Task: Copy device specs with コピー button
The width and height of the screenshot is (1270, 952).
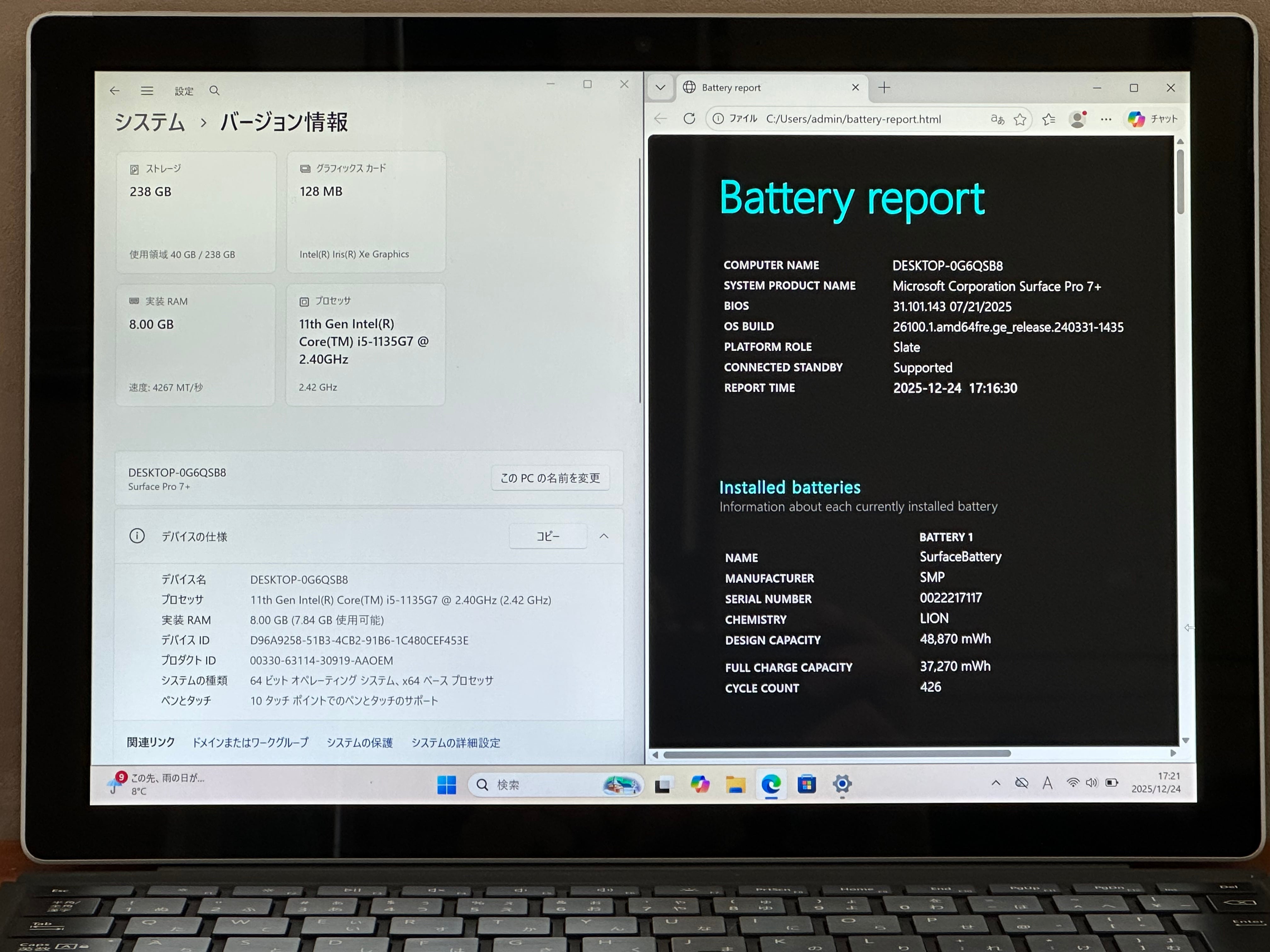Action: click(x=548, y=536)
